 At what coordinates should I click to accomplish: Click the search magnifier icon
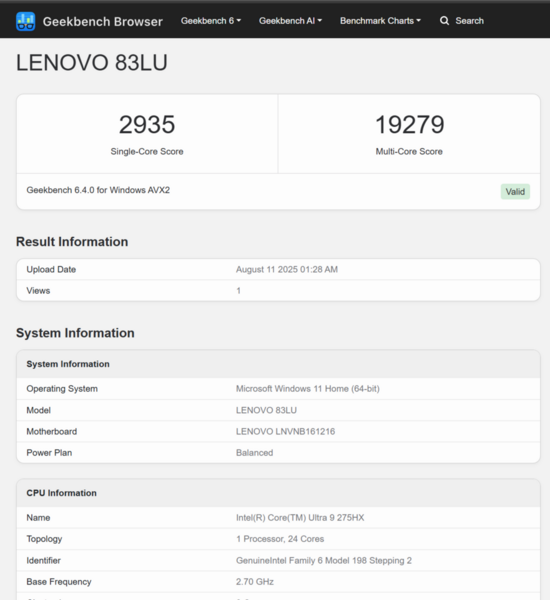444,21
